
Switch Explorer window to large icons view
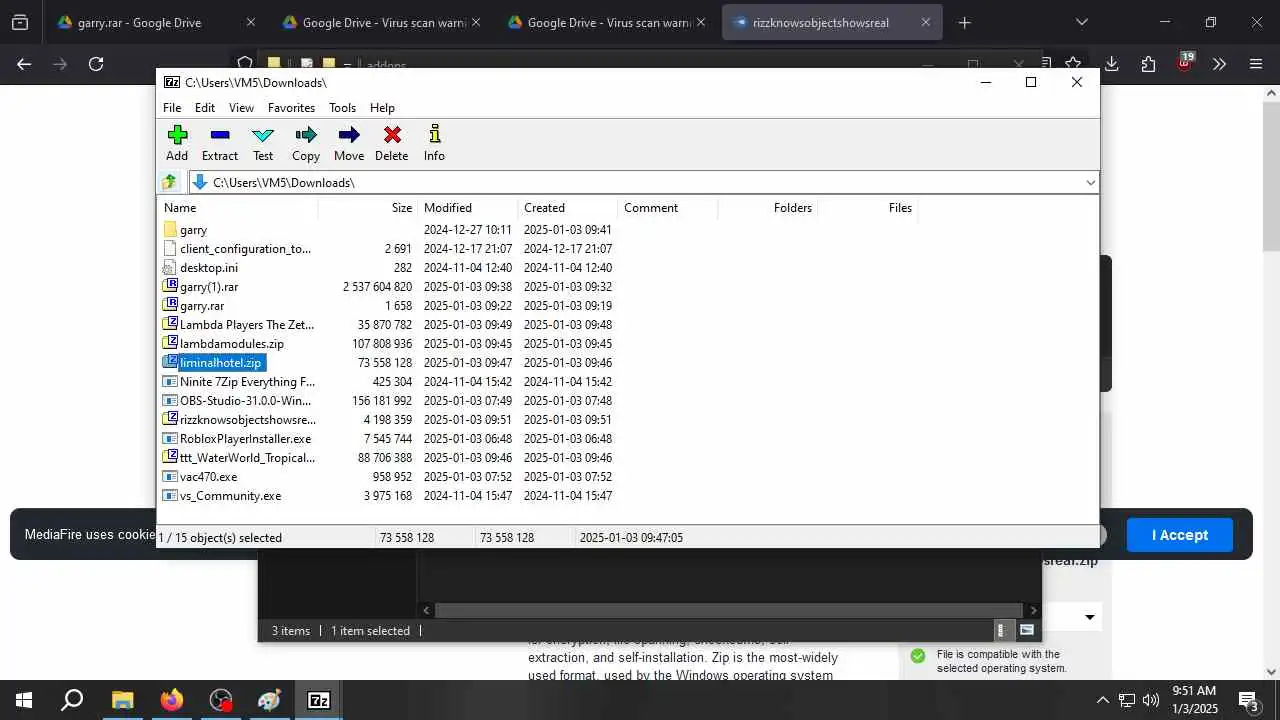(1027, 630)
